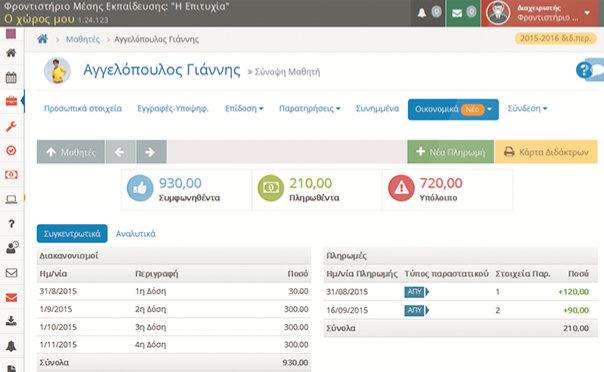
Task: Open the sidebar wrench tools icon
Action: click(11, 126)
